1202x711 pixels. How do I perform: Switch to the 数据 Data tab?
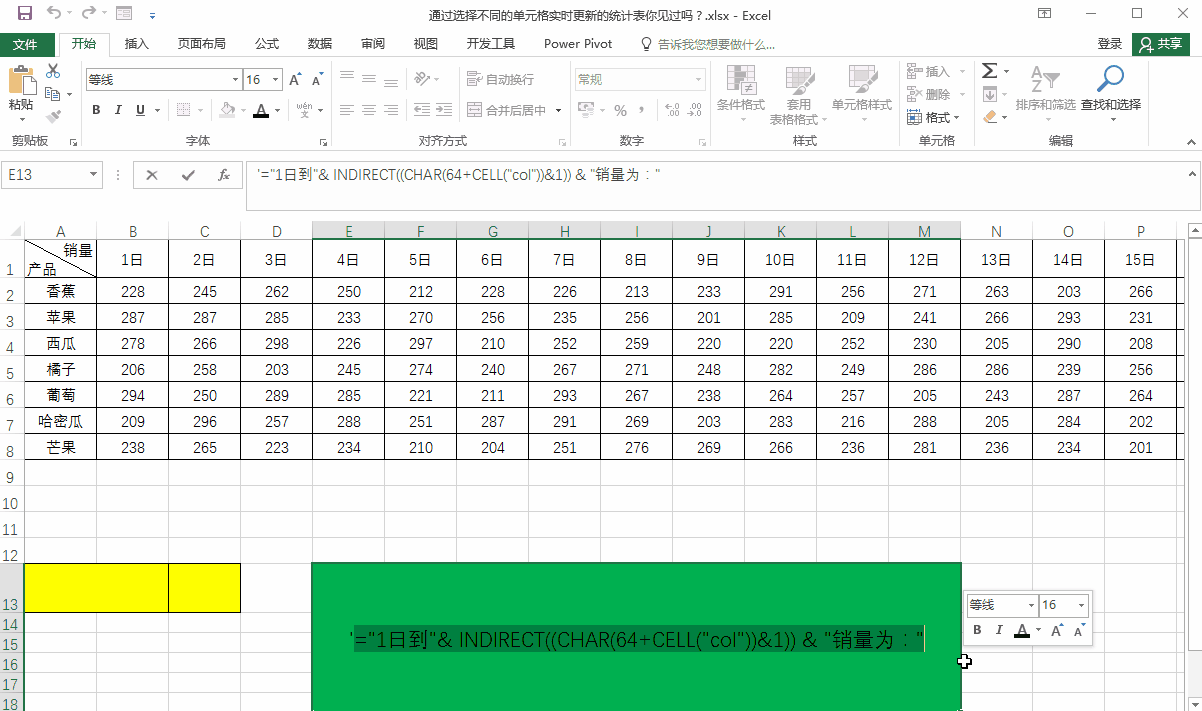click(x=320, y=44)
